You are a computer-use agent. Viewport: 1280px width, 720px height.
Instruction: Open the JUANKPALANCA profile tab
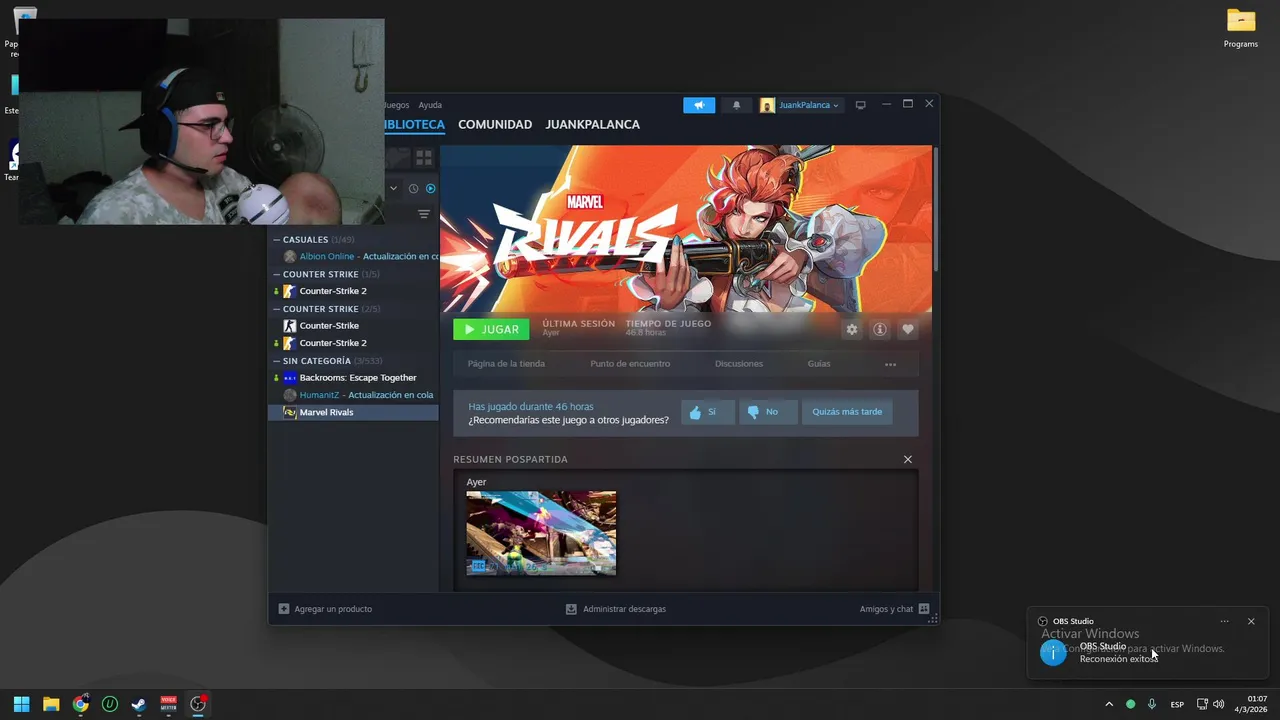(x=592, y=125)
